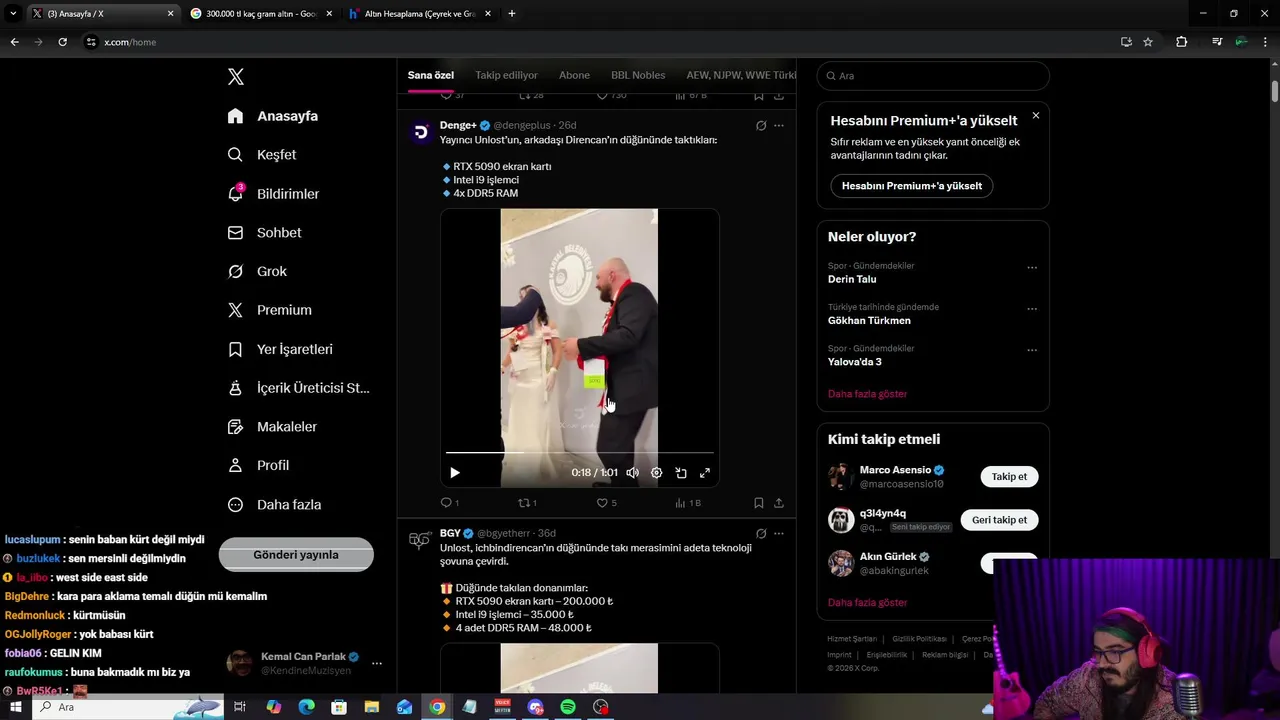Open a new browser tab

(512, 14)
